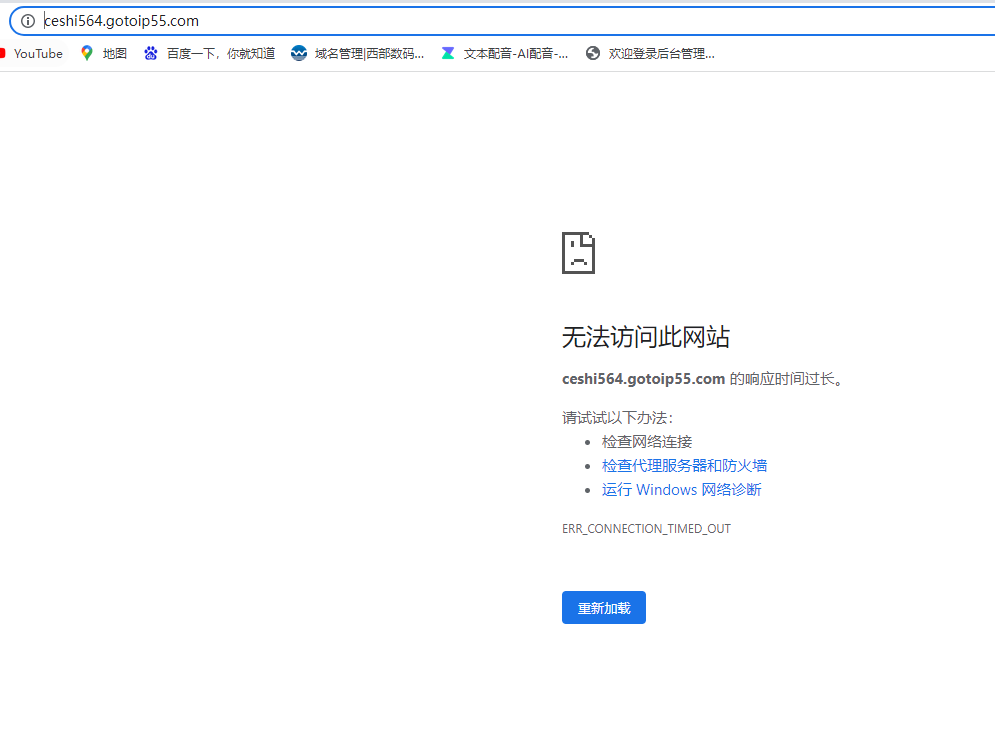The height and width of the screenshot is (743, 995).
Task: Open the 百度一下，你就知道 bookmark
Action: click(221, 54)
